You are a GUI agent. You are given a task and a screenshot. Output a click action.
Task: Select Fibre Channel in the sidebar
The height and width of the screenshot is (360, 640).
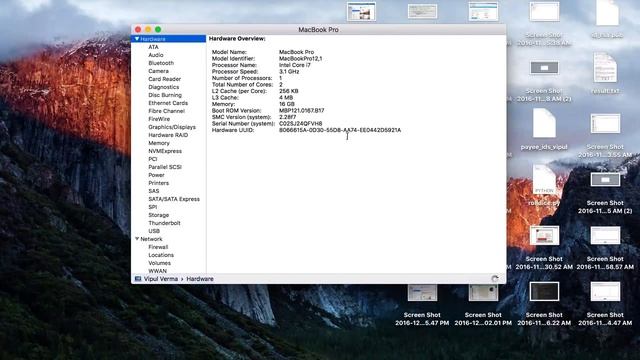[166, 111]
